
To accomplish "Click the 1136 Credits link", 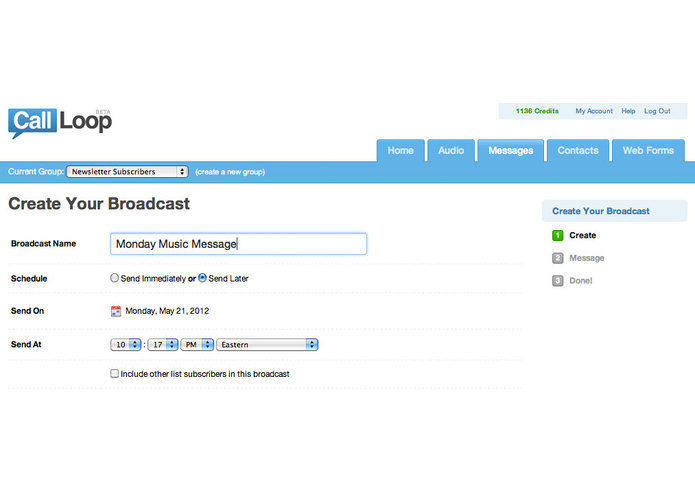I will tap(537, 111).
